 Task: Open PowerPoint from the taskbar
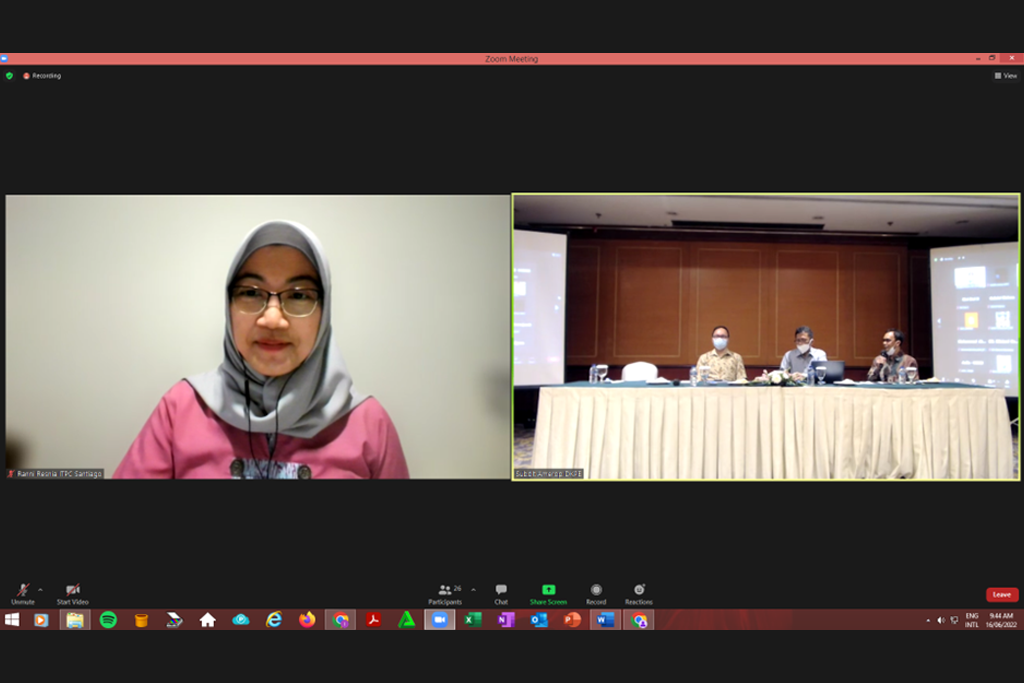572,620
